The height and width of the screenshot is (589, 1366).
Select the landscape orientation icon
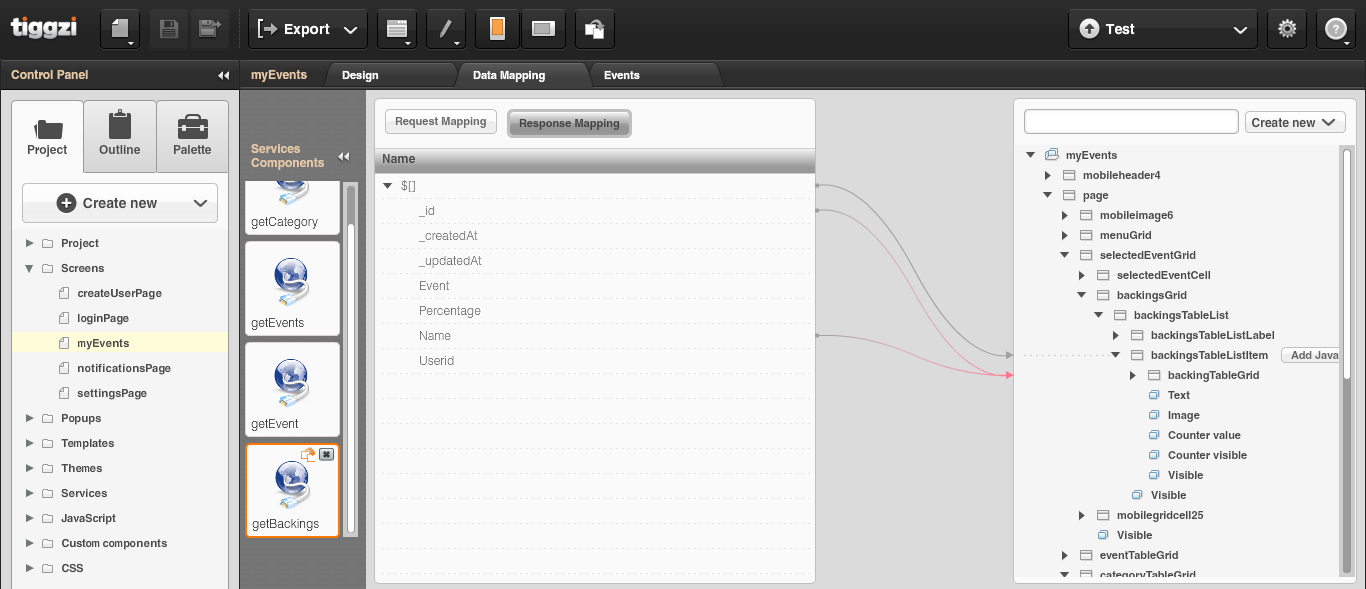(x=543, y=29)
